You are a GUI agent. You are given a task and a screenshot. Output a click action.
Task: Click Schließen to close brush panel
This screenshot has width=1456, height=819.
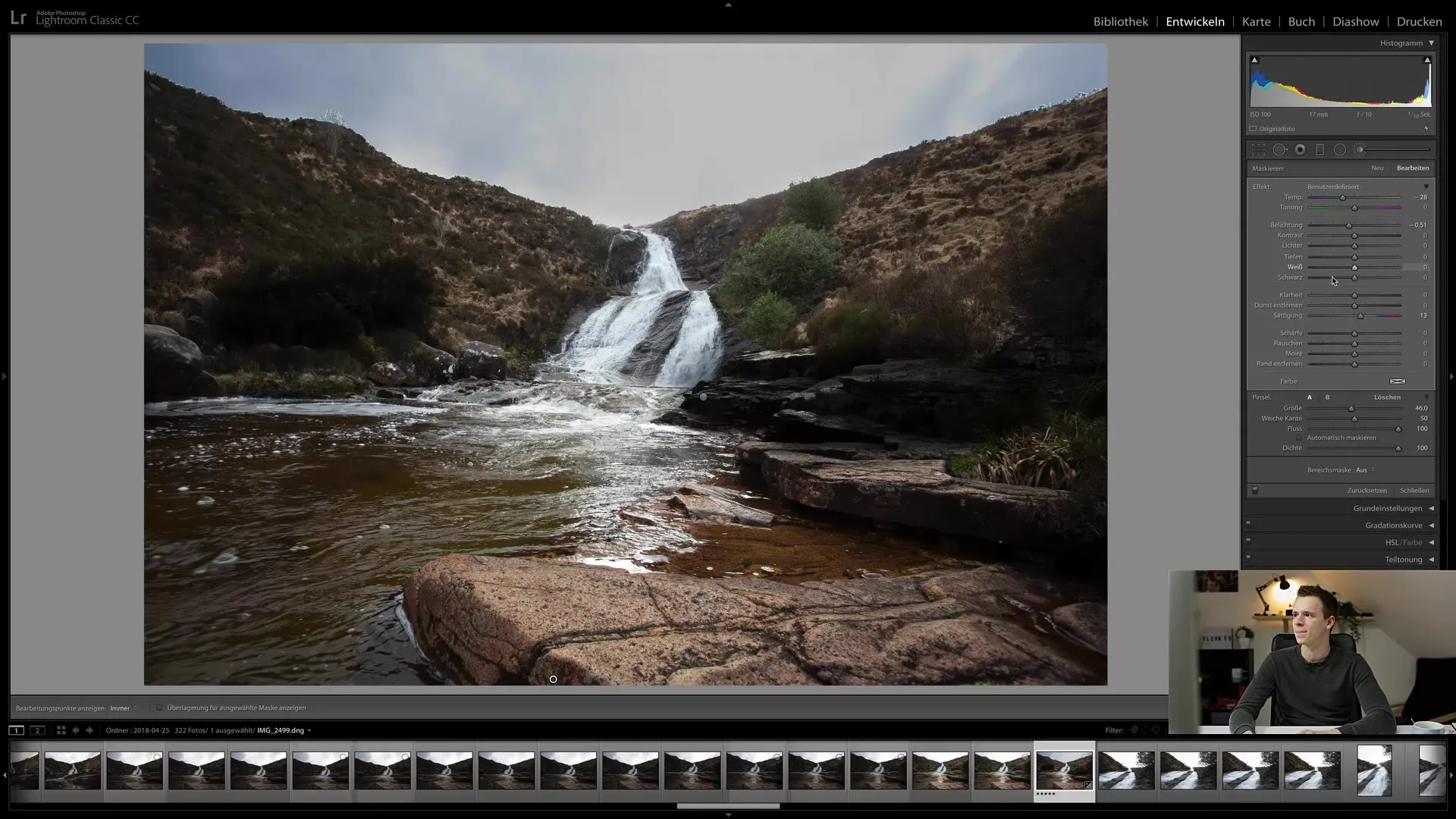[x=1414, y=491]
